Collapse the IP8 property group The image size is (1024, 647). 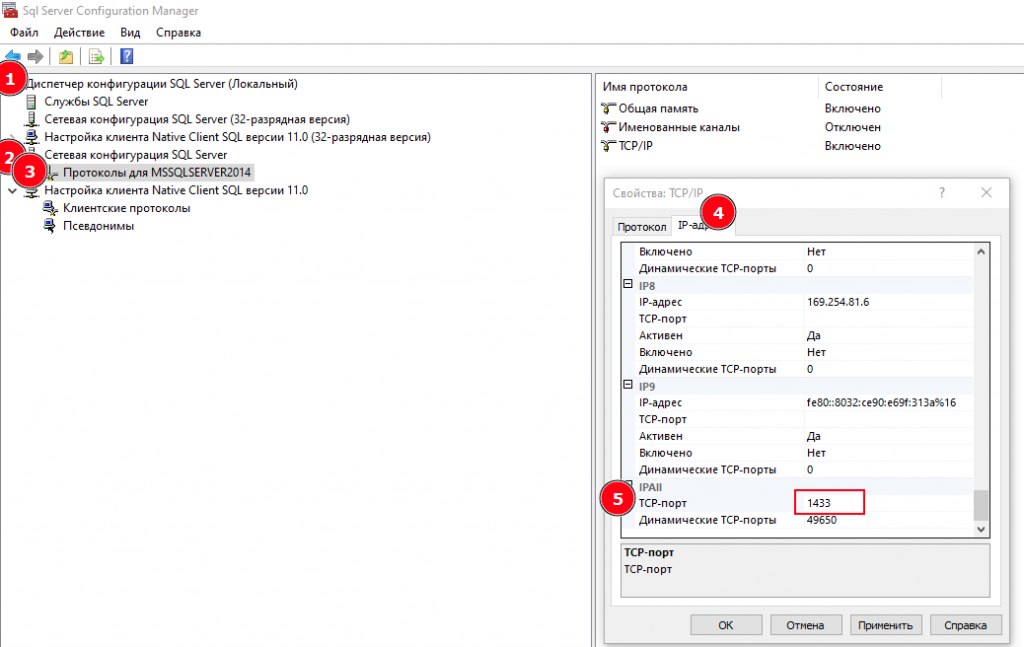tap(628, 285)
